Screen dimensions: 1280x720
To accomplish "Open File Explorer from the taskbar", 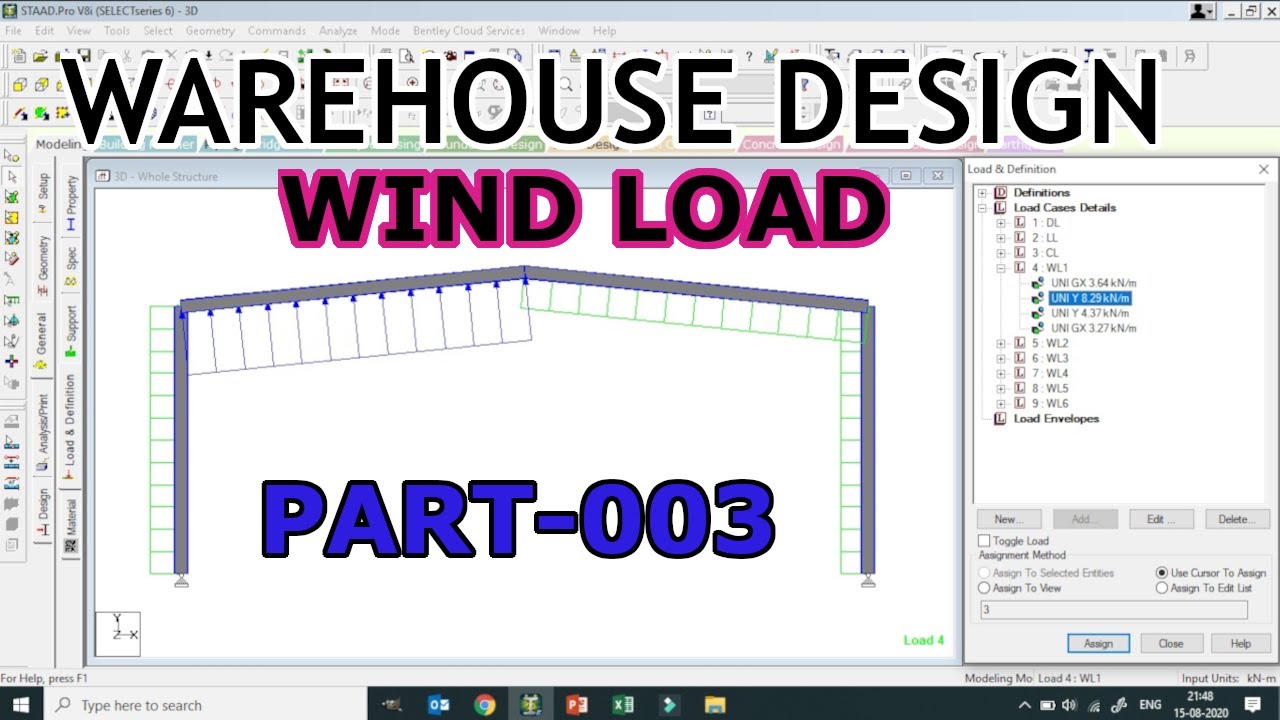I will 714,704.
